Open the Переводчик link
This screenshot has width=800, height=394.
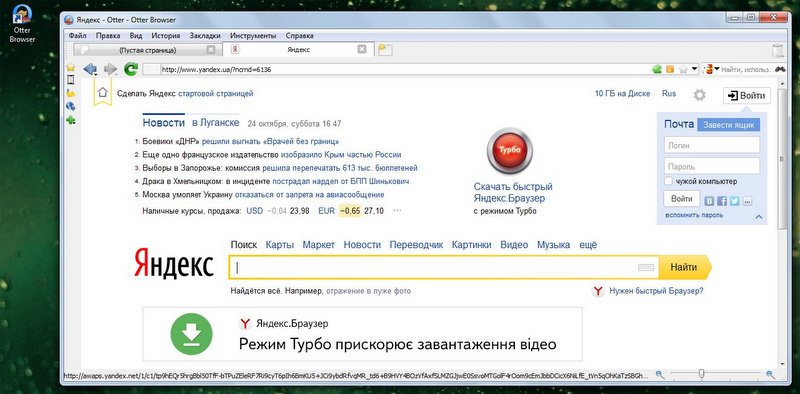click(x=416, y=245)
